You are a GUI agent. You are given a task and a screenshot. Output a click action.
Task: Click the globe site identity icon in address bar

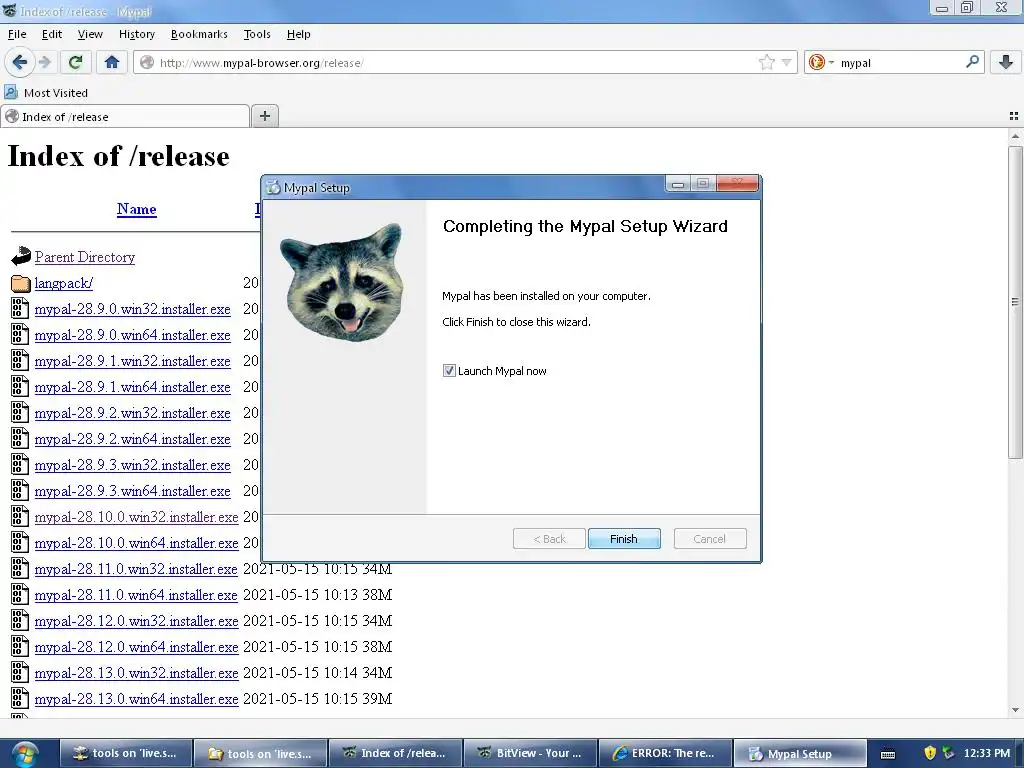(x=147, y=63)
